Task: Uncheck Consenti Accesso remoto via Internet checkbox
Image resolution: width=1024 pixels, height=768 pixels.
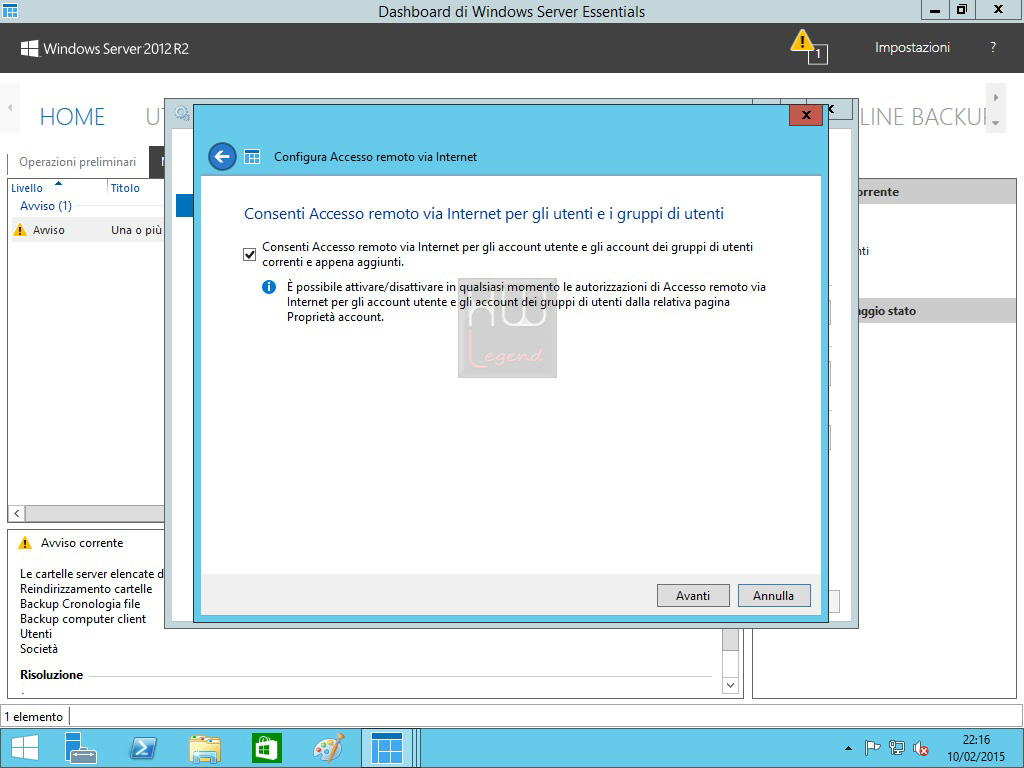Action: pyautogui.click(x=249, y=254)
